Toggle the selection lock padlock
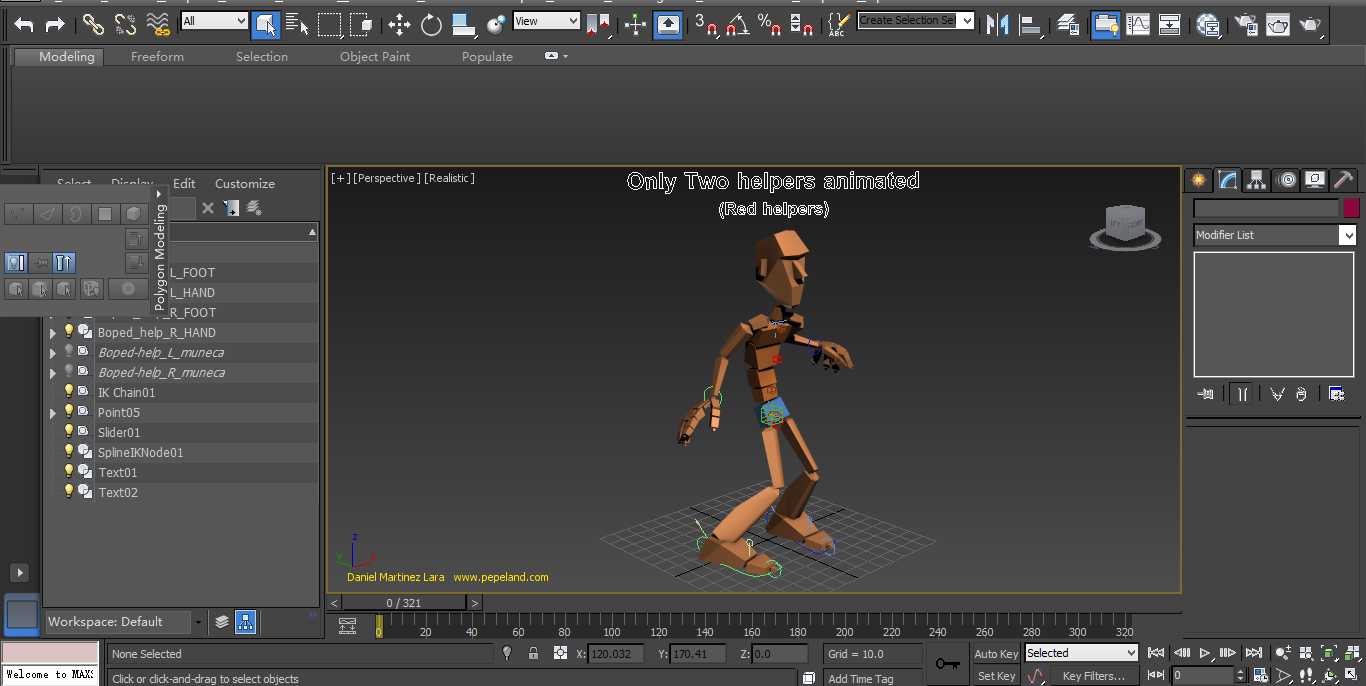This screenshot has width=1366, height=686. [x=533, y=653]
